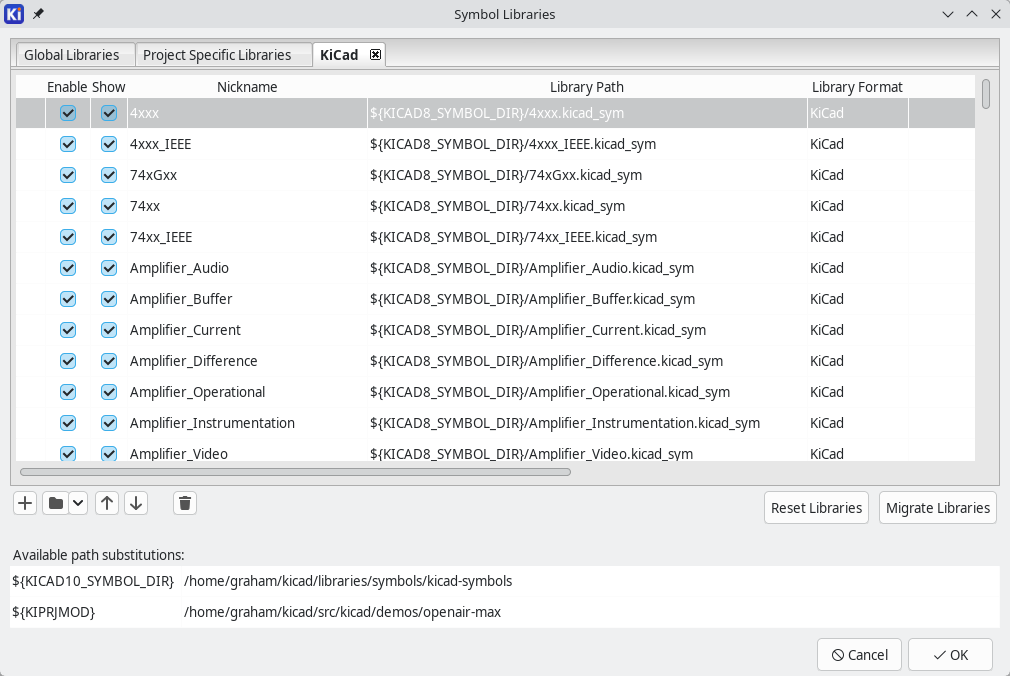Image resolution: width=1010 pixels, height=676 pixels.
Task: Move the selected library down
Action: tap(136, 503)
